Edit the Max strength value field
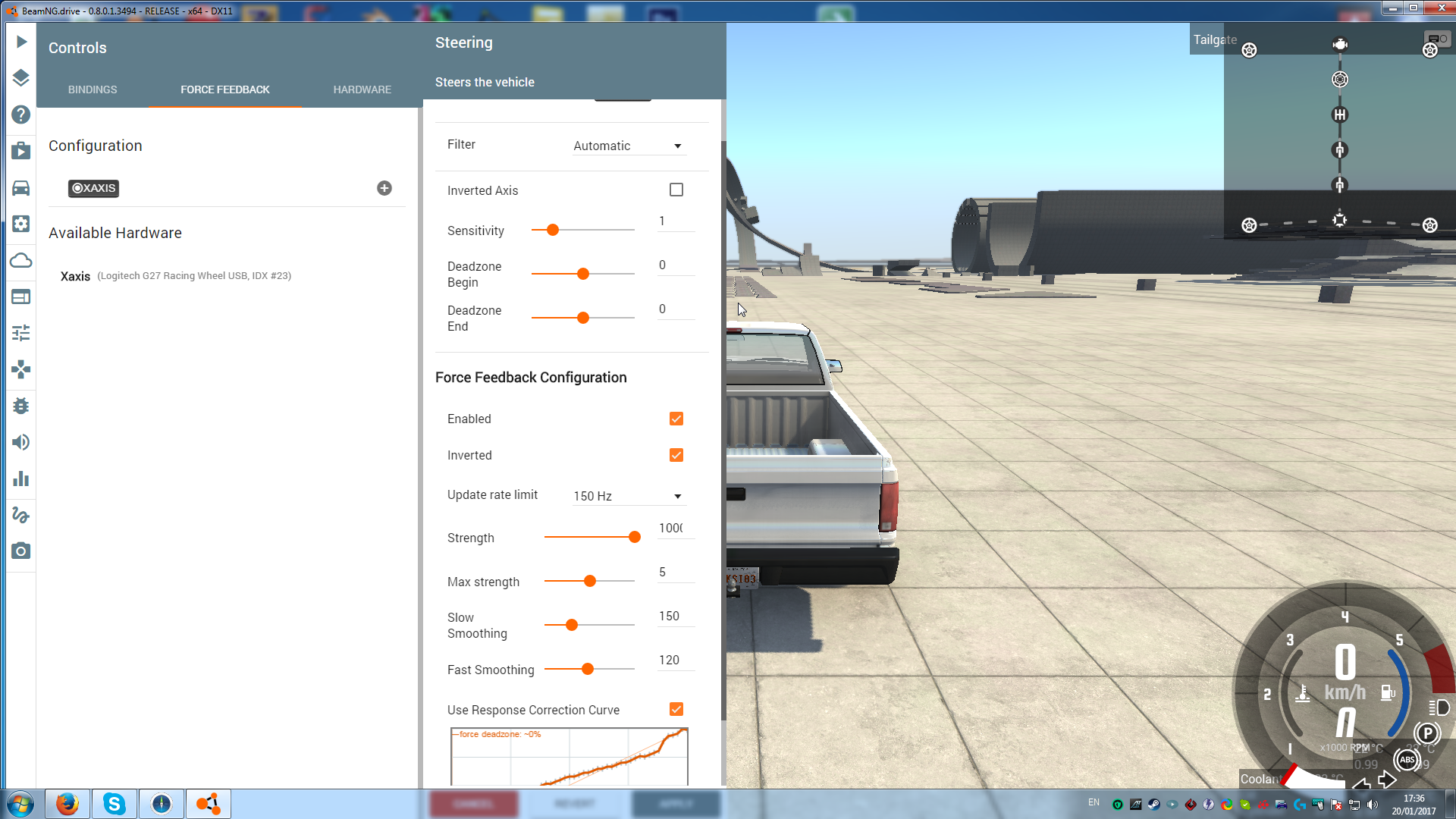 [x=676, y=573]
